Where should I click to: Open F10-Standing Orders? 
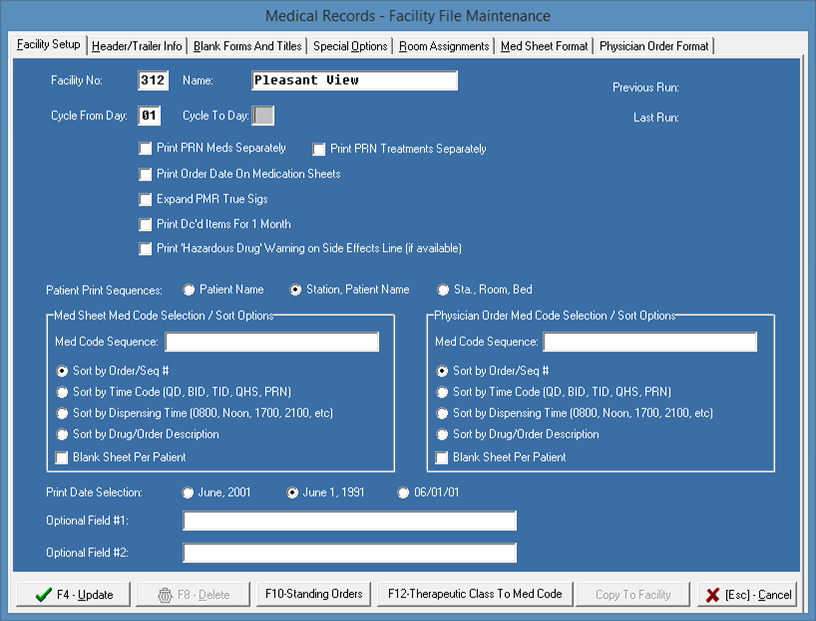pos(313,594)
